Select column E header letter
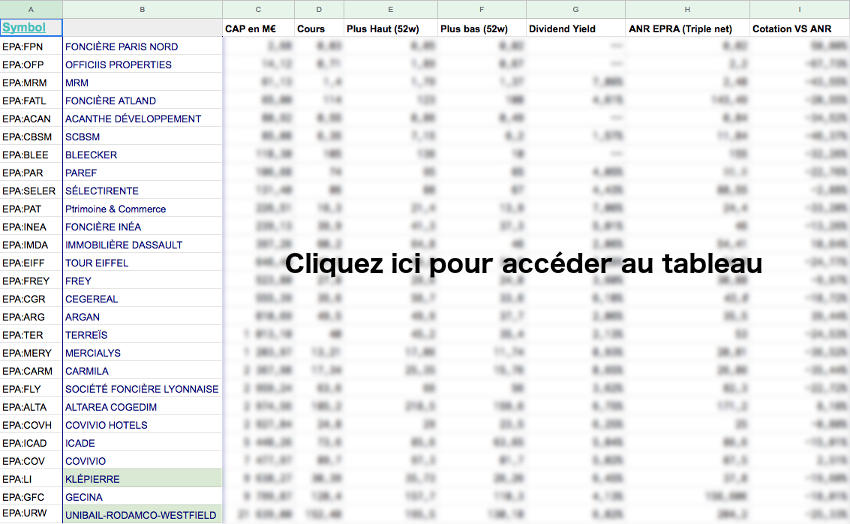 click(x=390, y=8)
